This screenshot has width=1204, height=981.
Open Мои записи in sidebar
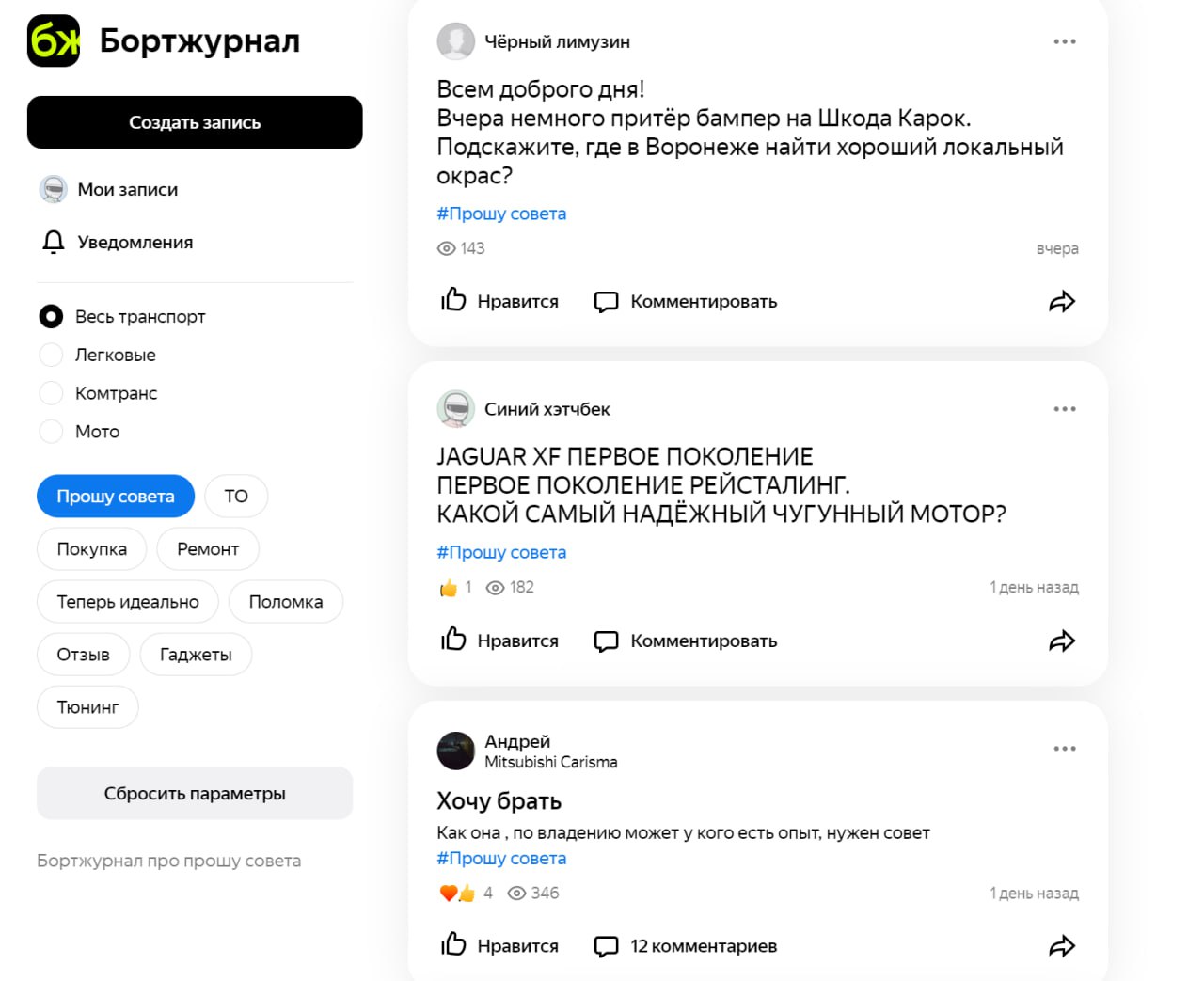pos(127,190)
